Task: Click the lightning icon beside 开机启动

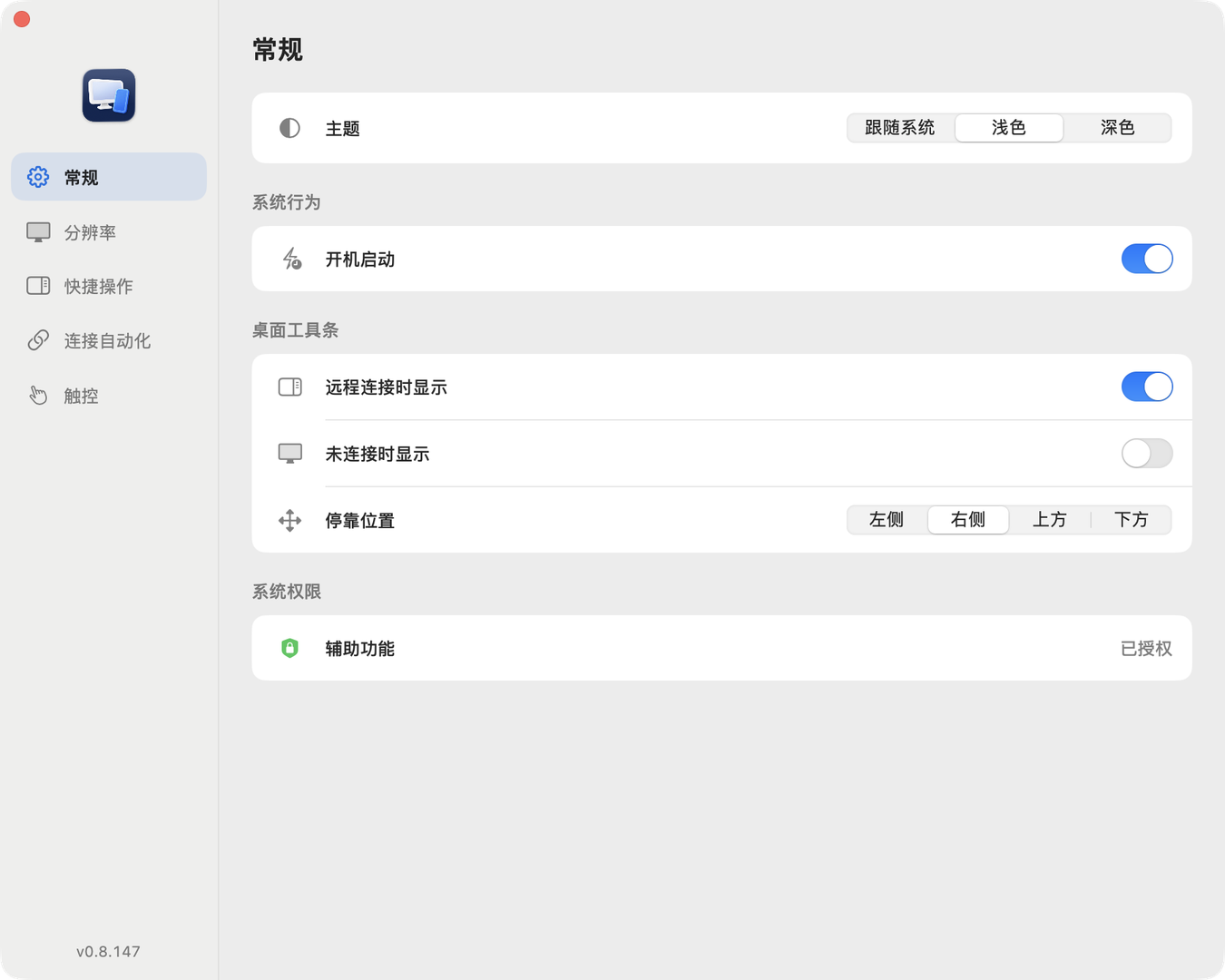Action: coord(291,259)
